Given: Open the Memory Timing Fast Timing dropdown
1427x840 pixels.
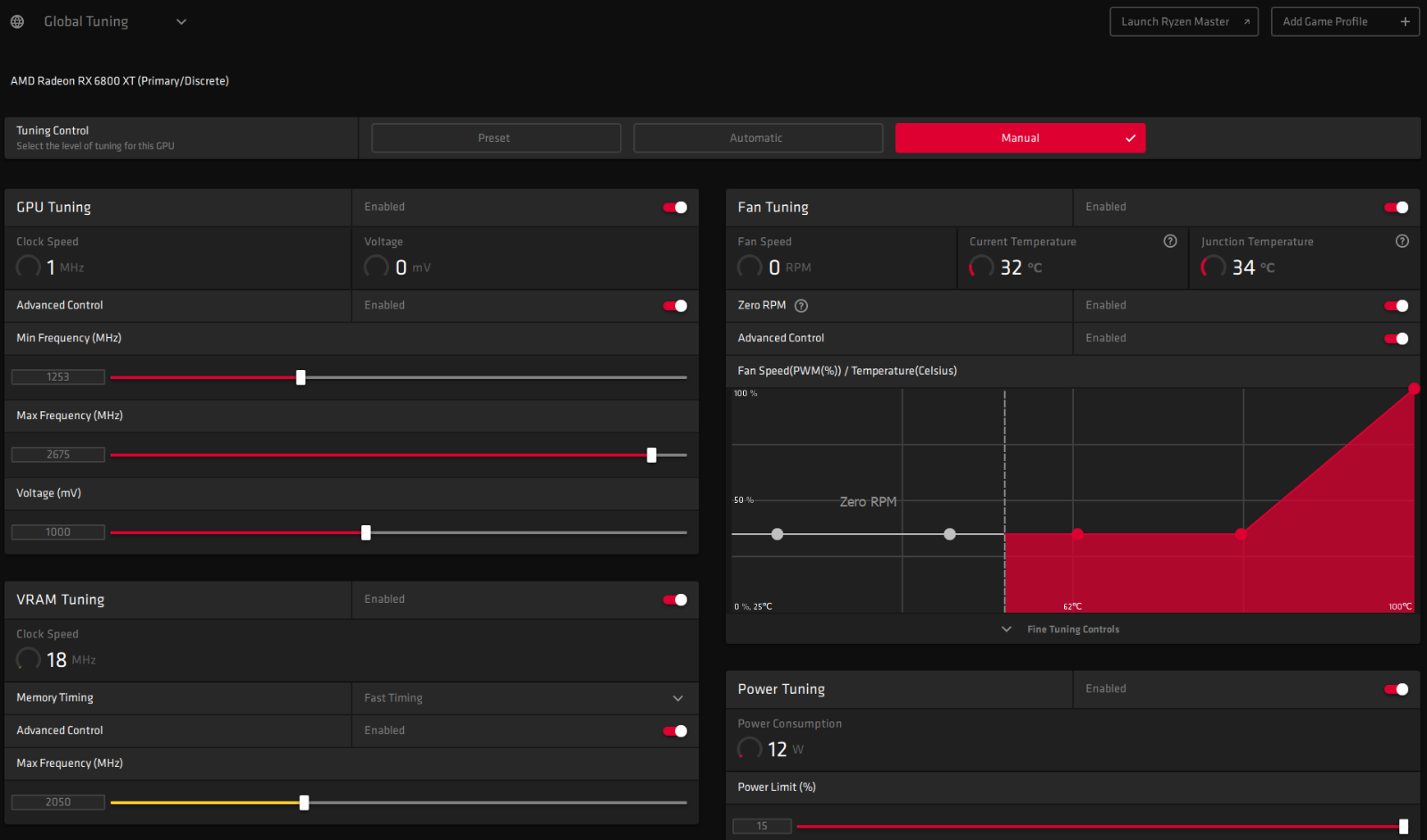Looking at the screenshot, I should [x=524, y=698].
